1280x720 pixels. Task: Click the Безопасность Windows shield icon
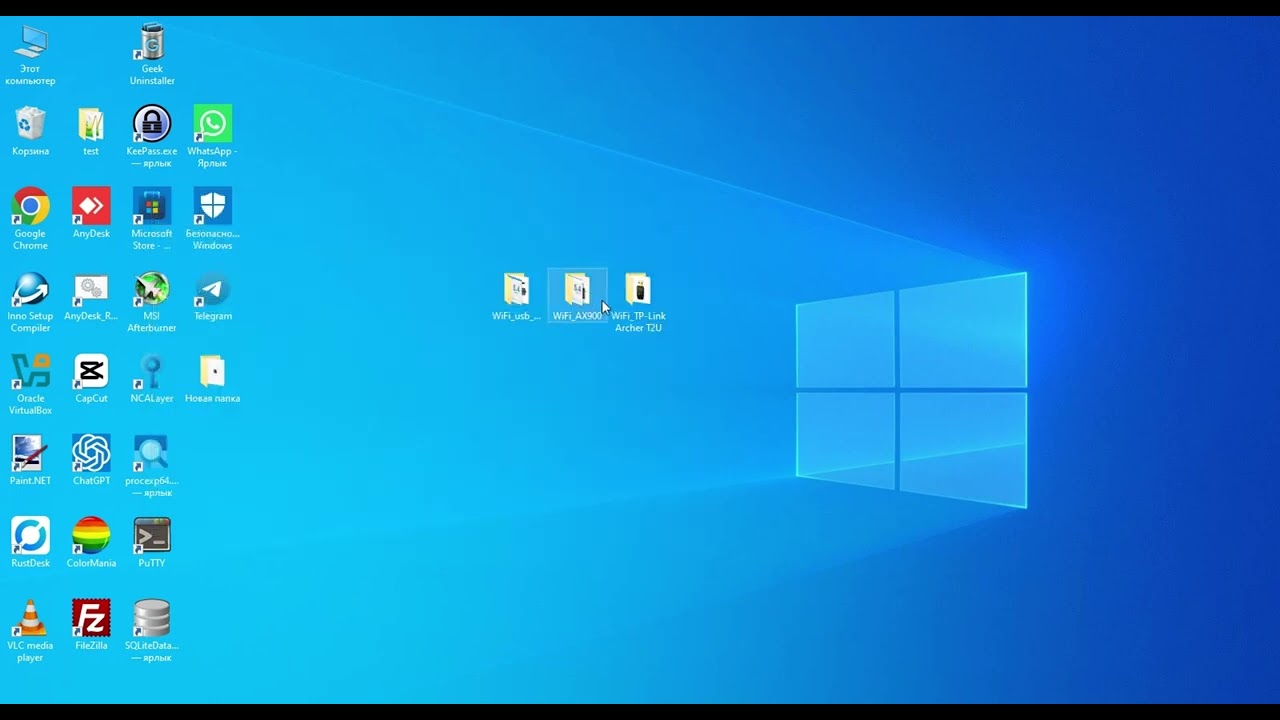[212, 206]
